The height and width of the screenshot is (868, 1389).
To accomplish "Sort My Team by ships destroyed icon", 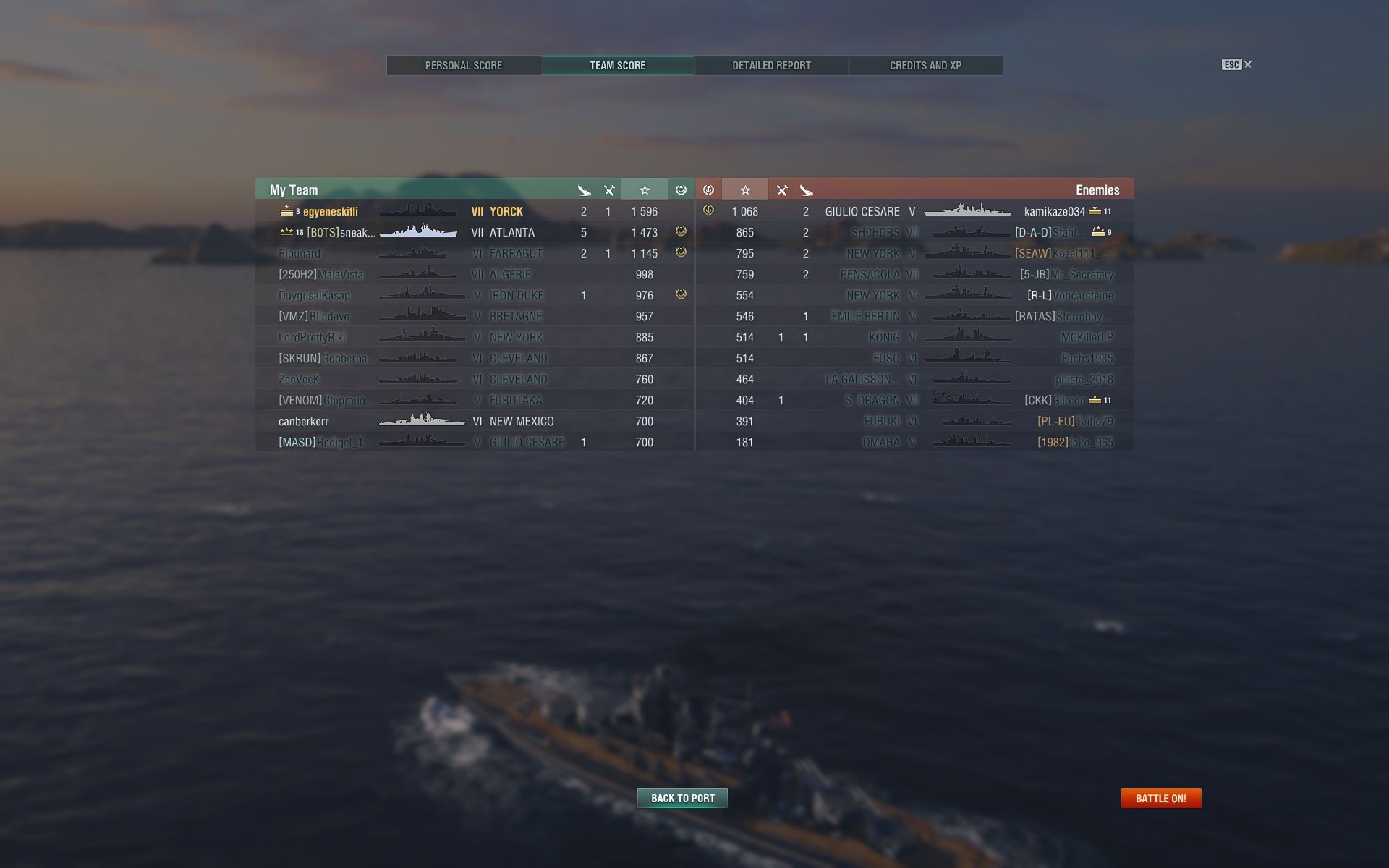I will click(x=584, y=190).
